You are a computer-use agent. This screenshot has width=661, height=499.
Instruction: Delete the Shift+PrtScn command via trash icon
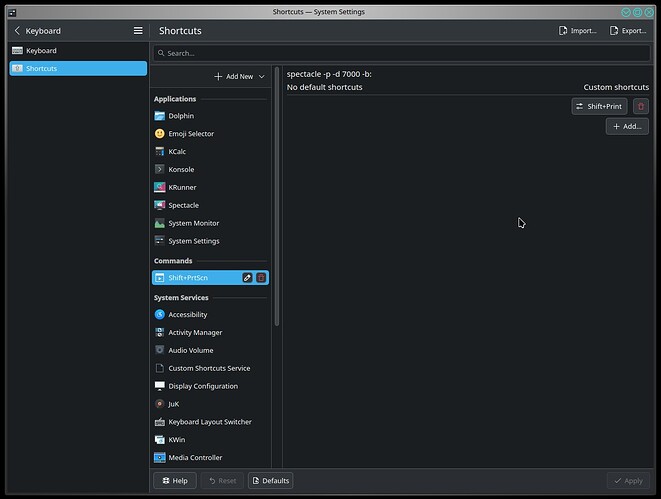[x=261, y=278]
